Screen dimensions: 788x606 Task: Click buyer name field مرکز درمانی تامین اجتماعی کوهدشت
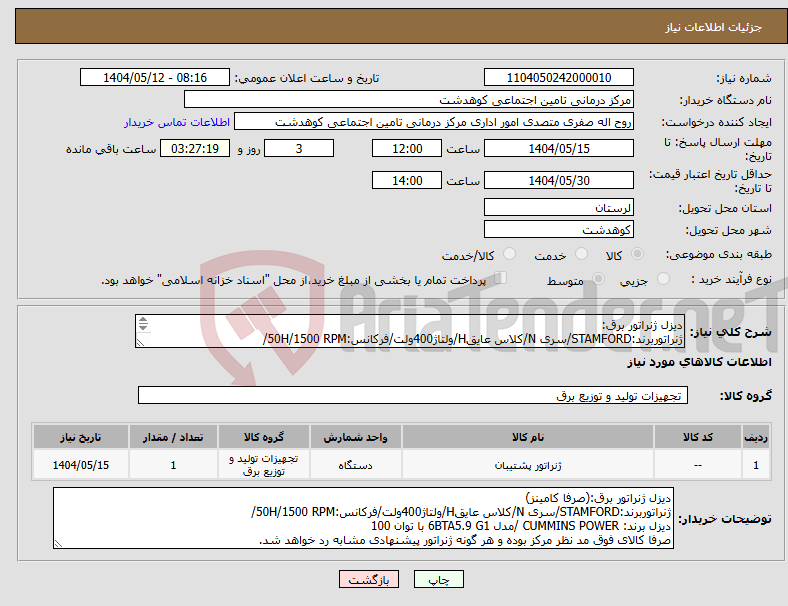[409, 99]
